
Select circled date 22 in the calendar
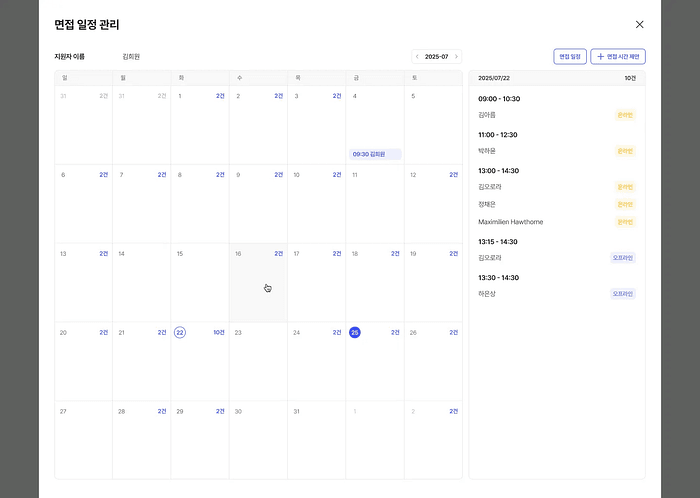tap(180, 332)
